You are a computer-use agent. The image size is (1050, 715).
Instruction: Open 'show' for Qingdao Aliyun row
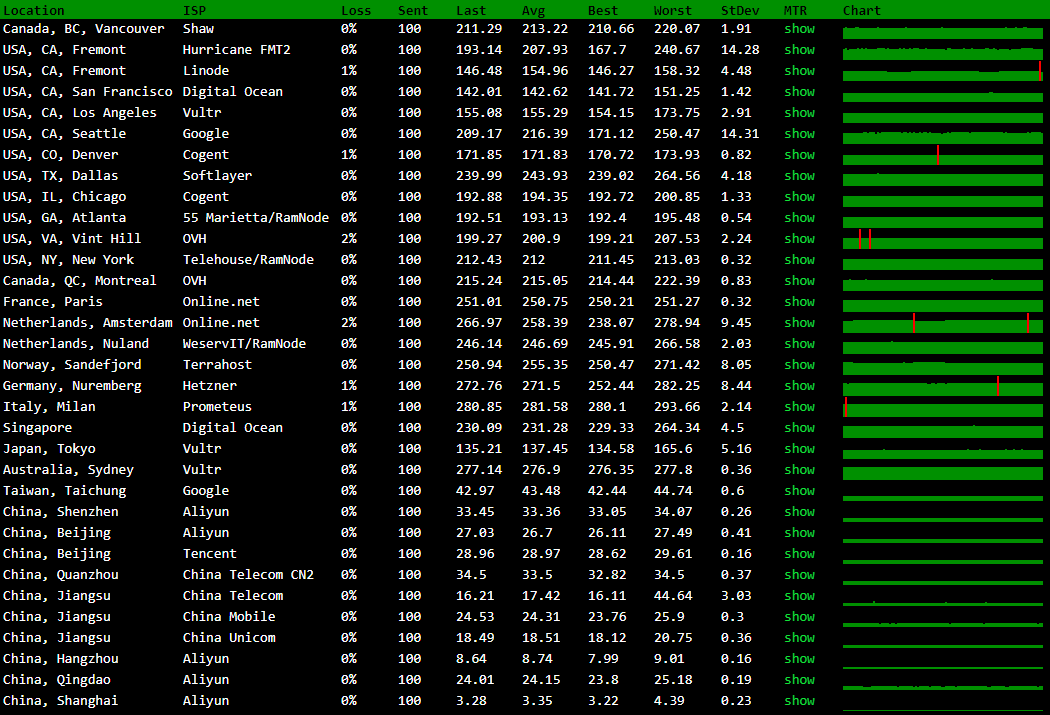pos(800,680)
